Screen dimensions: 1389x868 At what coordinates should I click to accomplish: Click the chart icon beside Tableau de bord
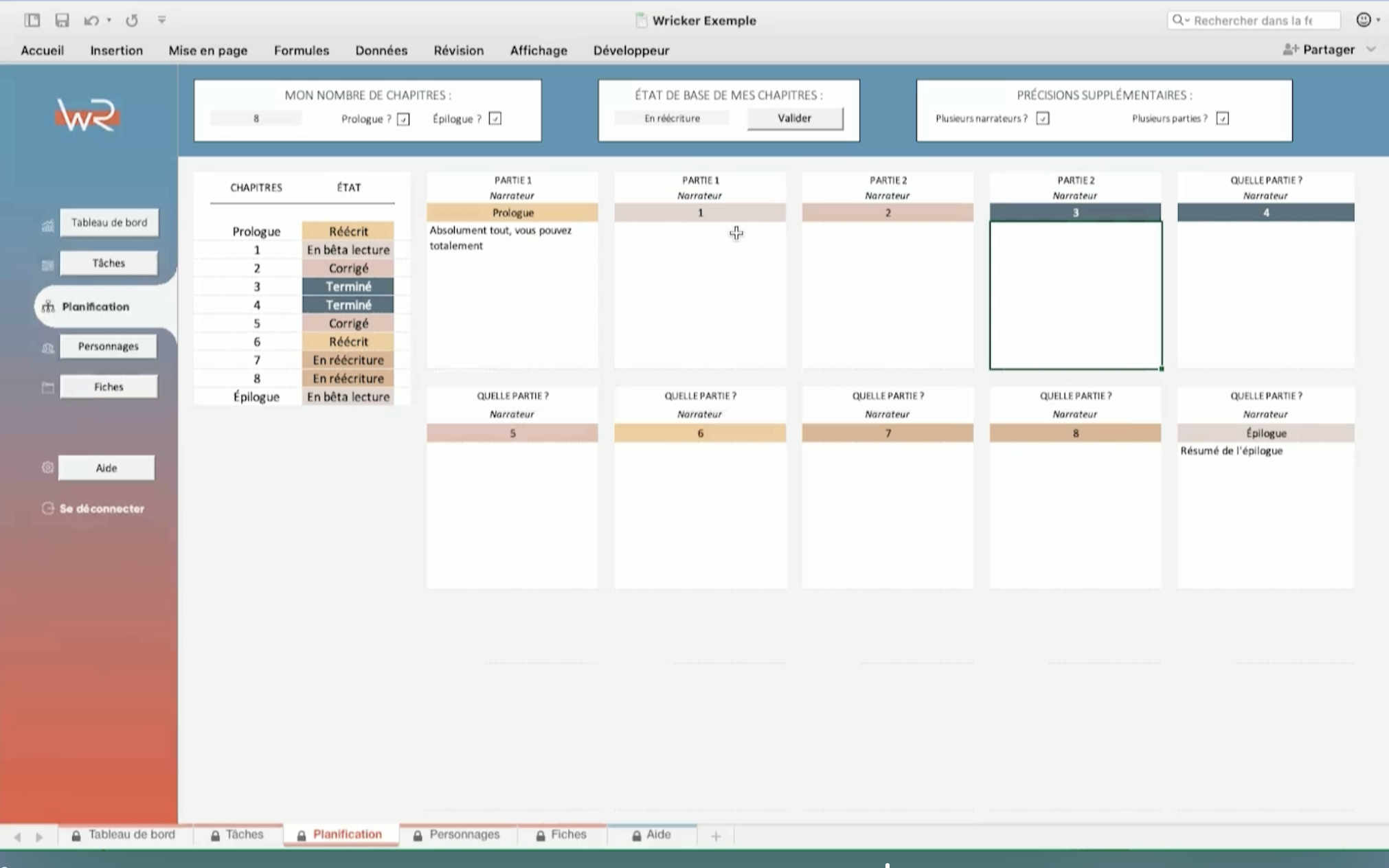(47, 225)
